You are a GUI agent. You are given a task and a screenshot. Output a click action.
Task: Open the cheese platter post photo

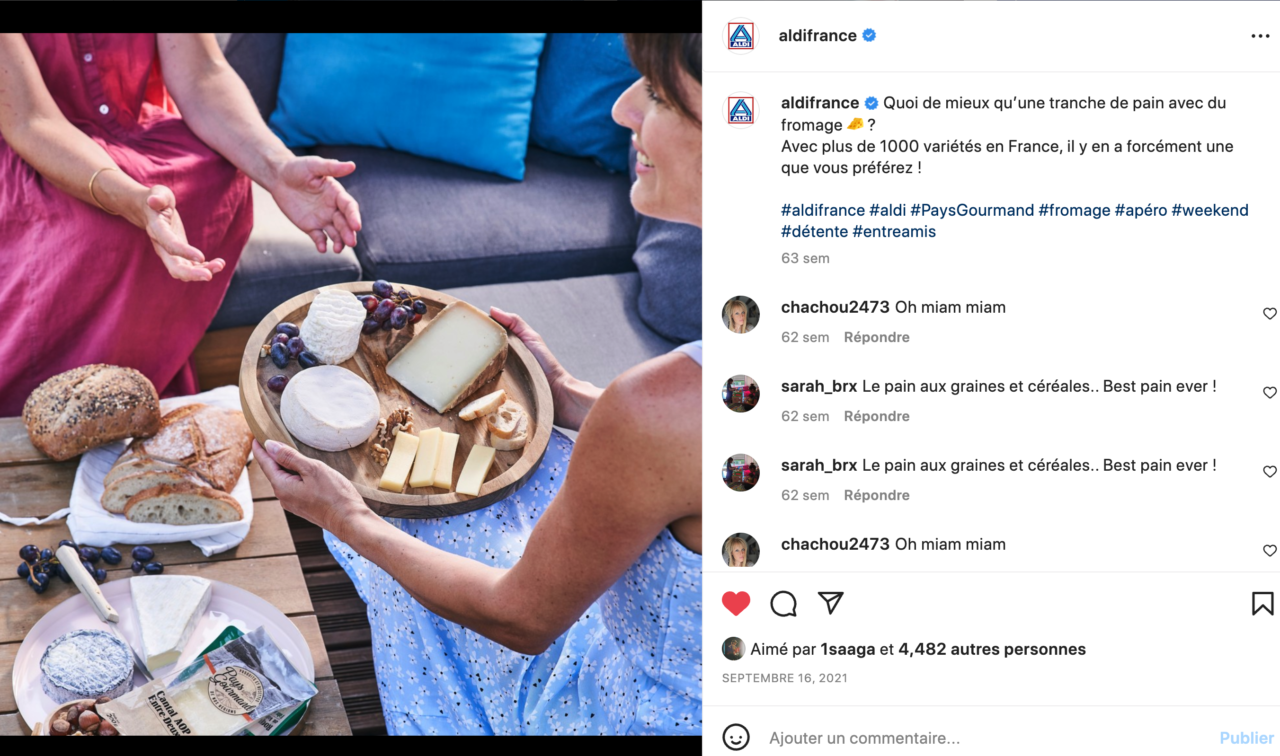point(350,384)
